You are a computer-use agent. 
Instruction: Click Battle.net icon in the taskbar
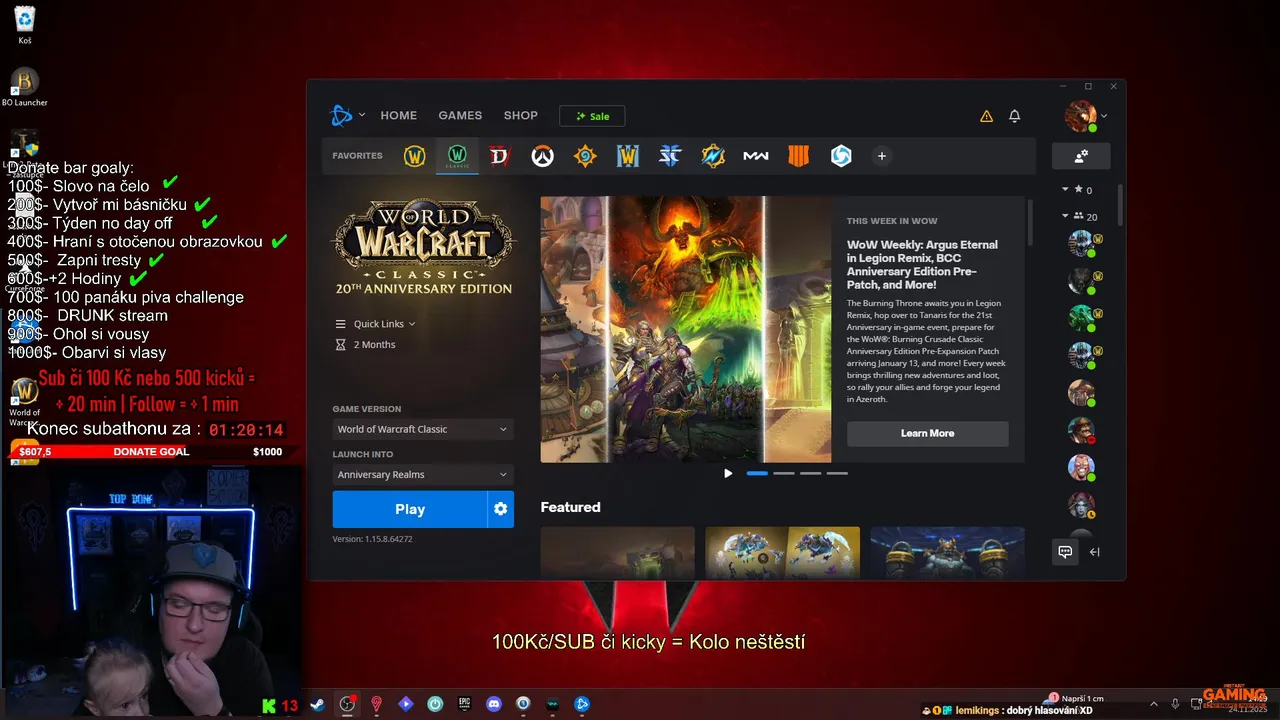pyautogui.click(x=582, y=704)
